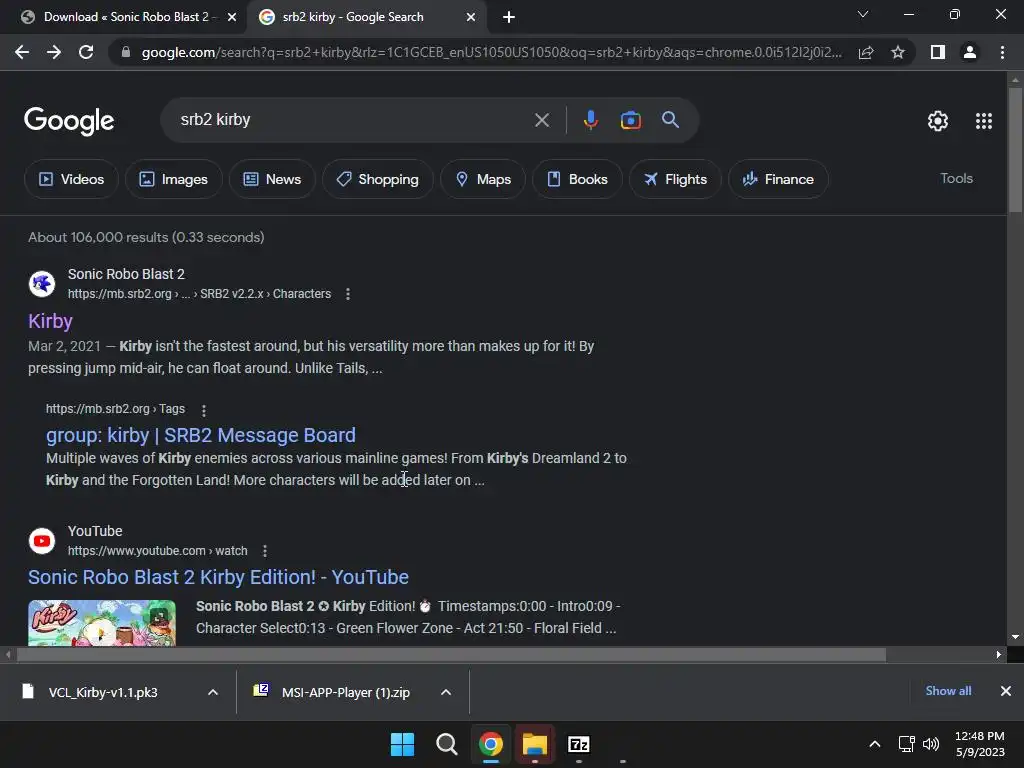Open the Chrome profile icon
Viewport: 1024px width, 768px height.
tap(970, 52)
